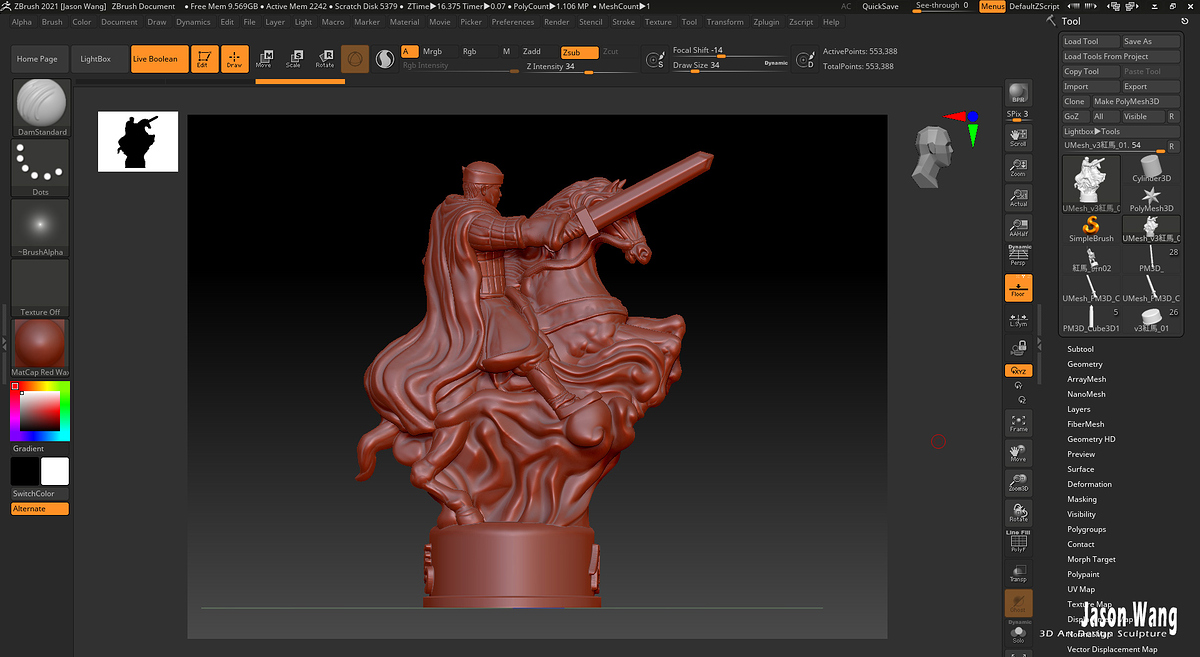Expand the Masking section
The height and width of the screenshot is (657, 1200).
(x=1082, y=499)
